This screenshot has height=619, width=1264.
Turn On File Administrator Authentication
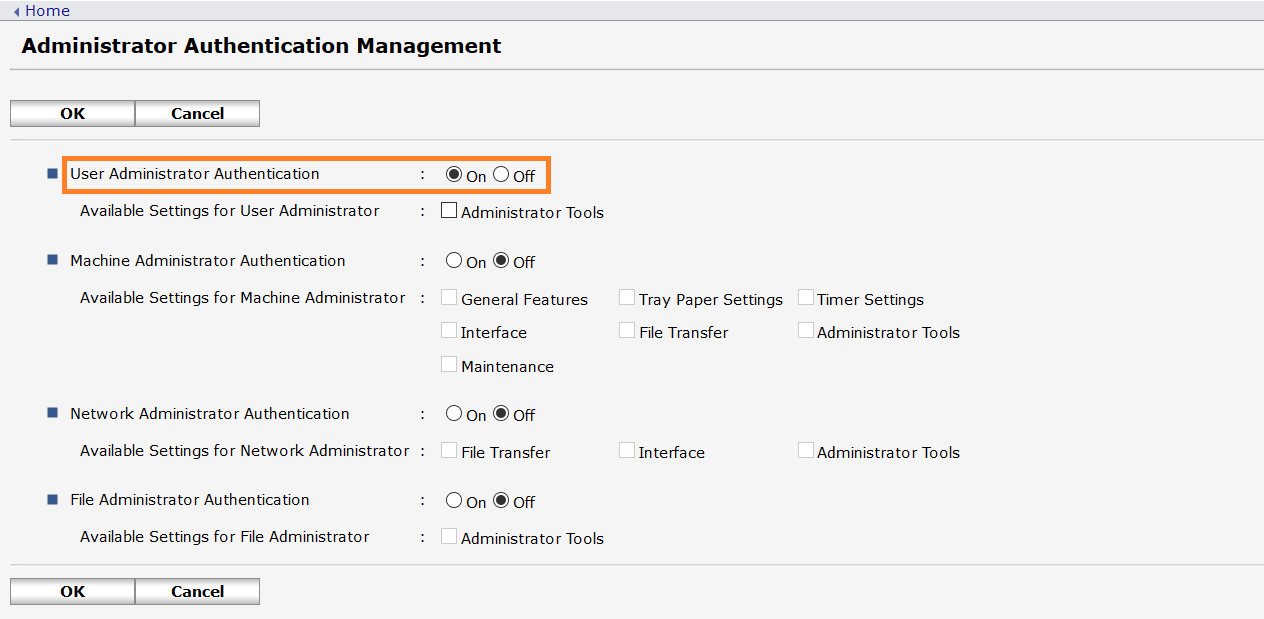[x=453, y=500]
